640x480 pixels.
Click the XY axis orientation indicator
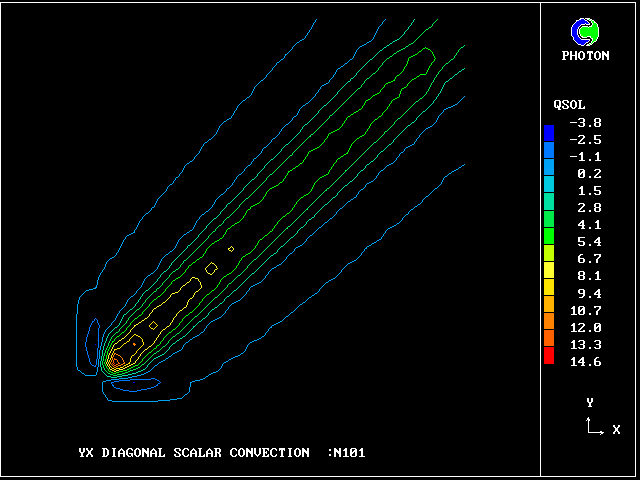click(593, 427)
